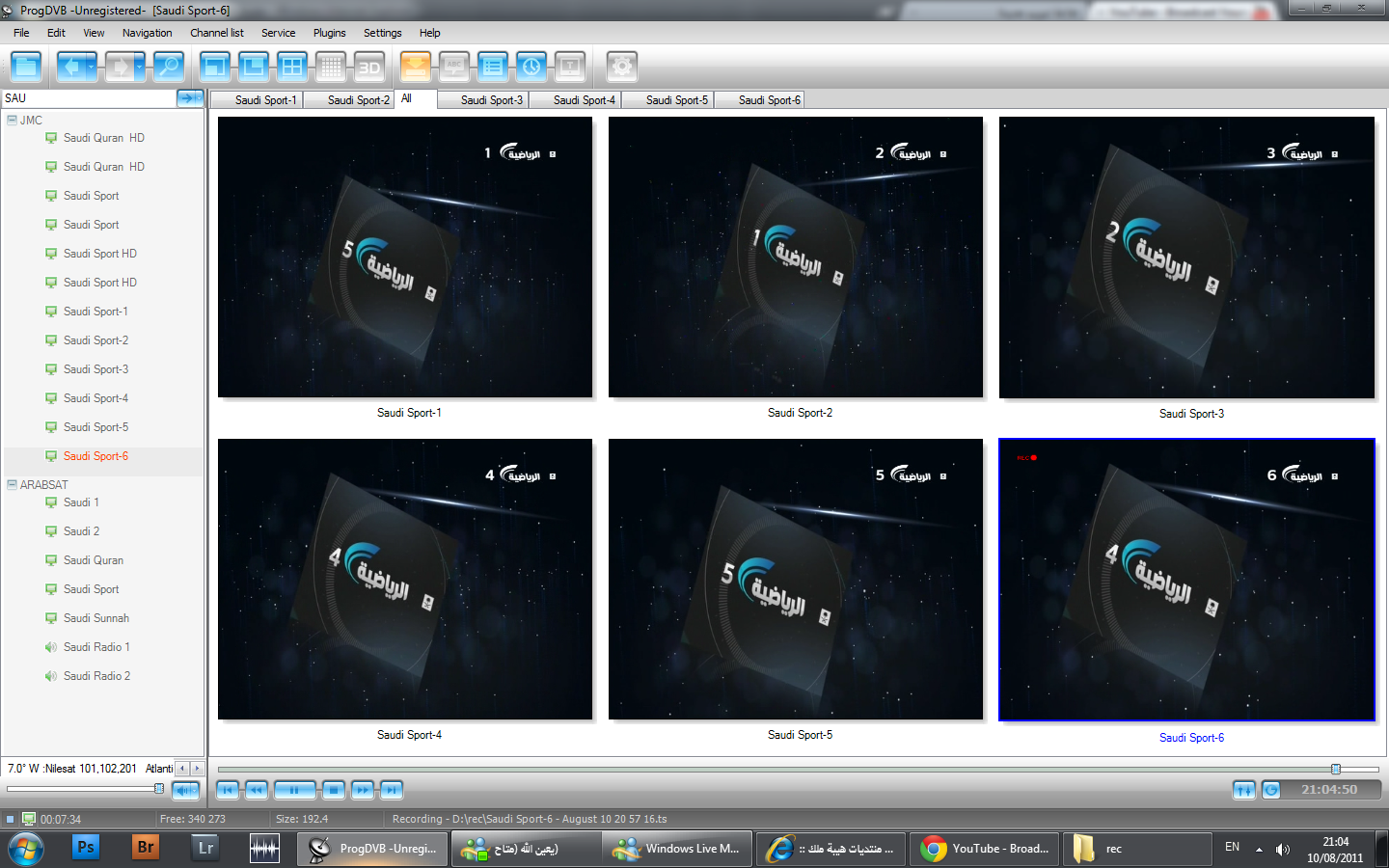Click the rewind playback button
The height and width of the screenshot is (868, 1389).
(256, 790)
